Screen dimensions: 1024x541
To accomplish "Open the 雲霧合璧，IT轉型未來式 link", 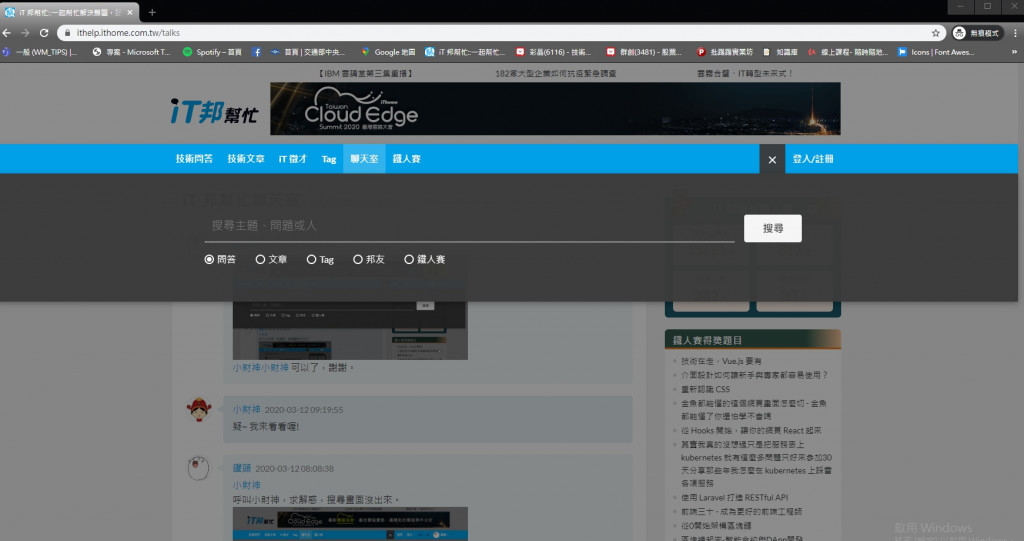I will point(745,73).
